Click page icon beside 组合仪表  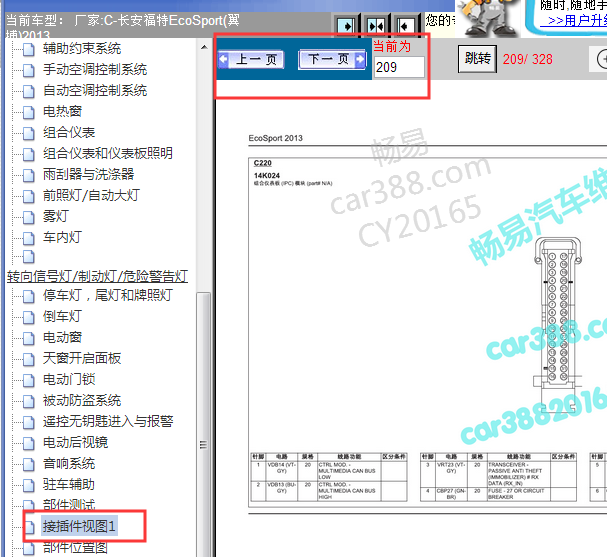[29, 133]
